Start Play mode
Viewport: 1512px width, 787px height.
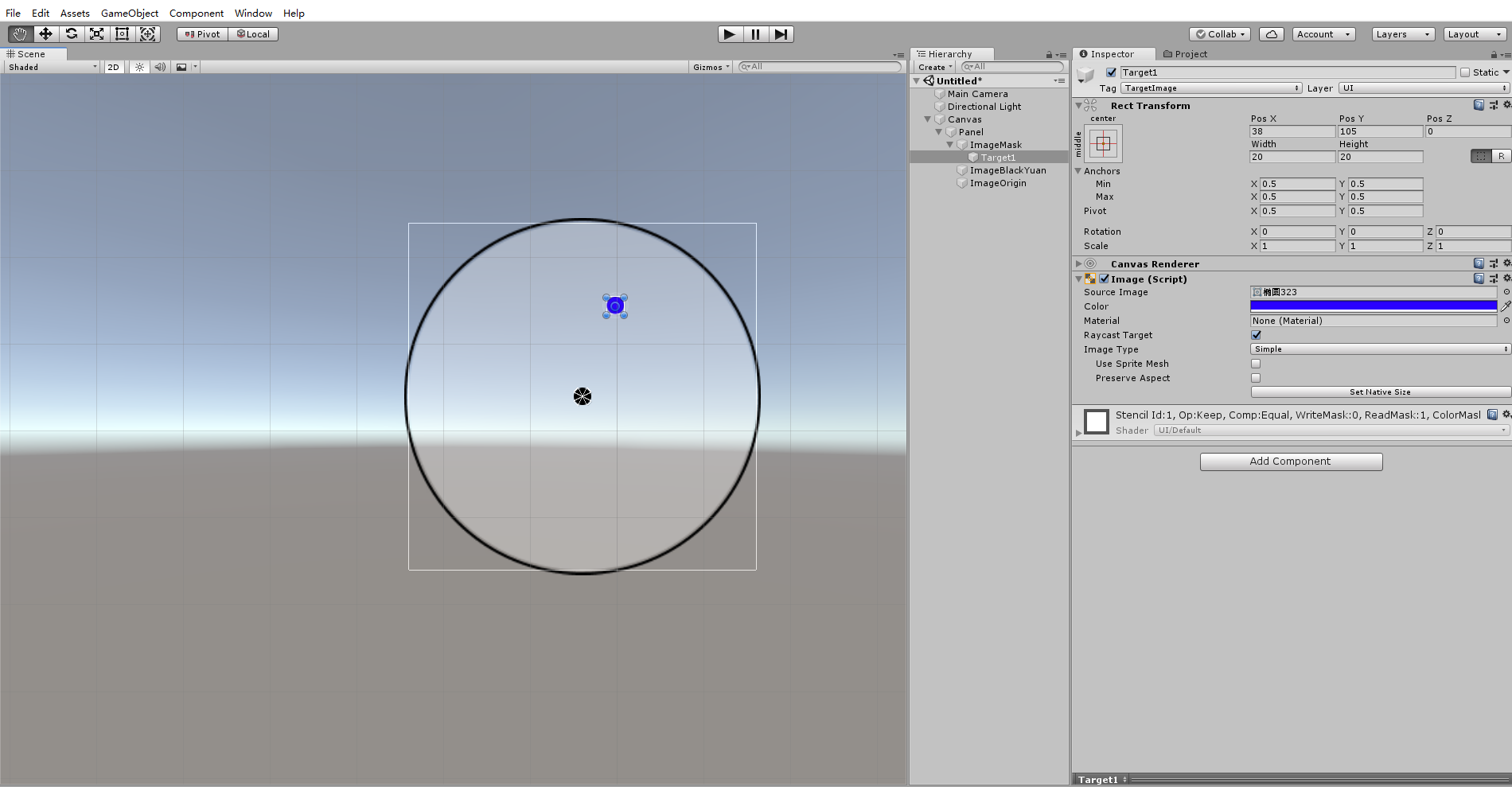click(x=730, y=34)
